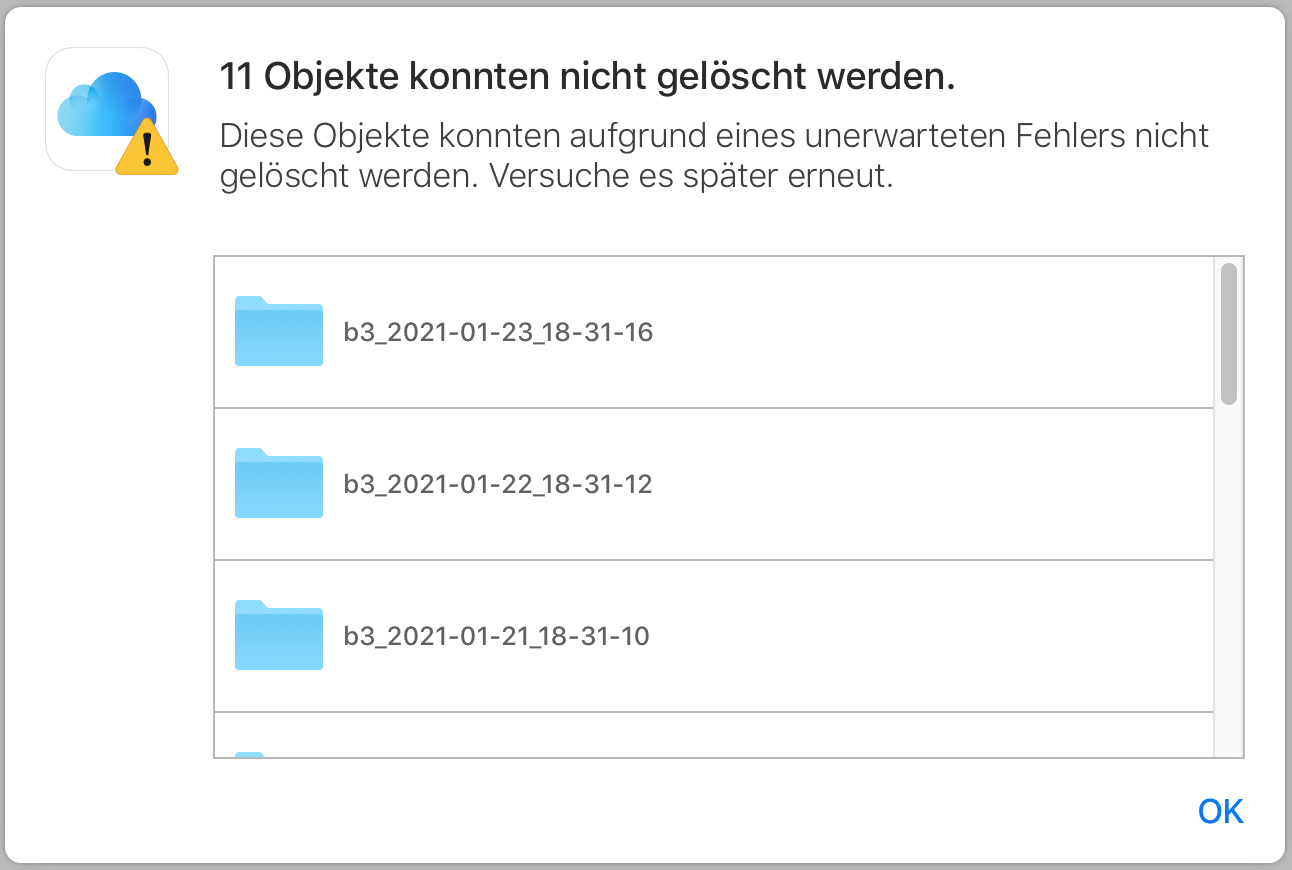This screenshot has width=1292, height=870.
Task: Click the folder icon for b3_2021-01-22_18-31-12
Action: pyautogui.click(x=278, y=484)
